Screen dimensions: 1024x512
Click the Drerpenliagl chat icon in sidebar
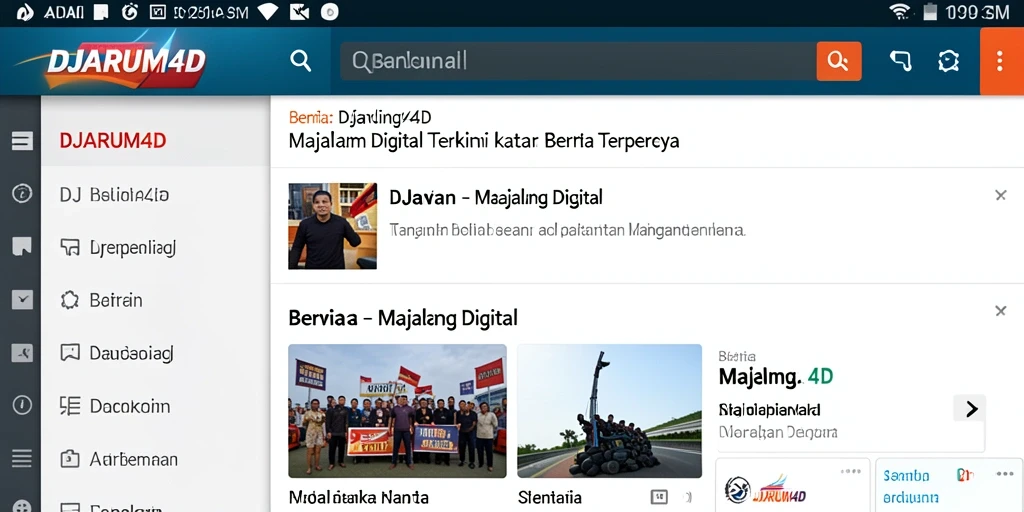(x=69, y=247)
